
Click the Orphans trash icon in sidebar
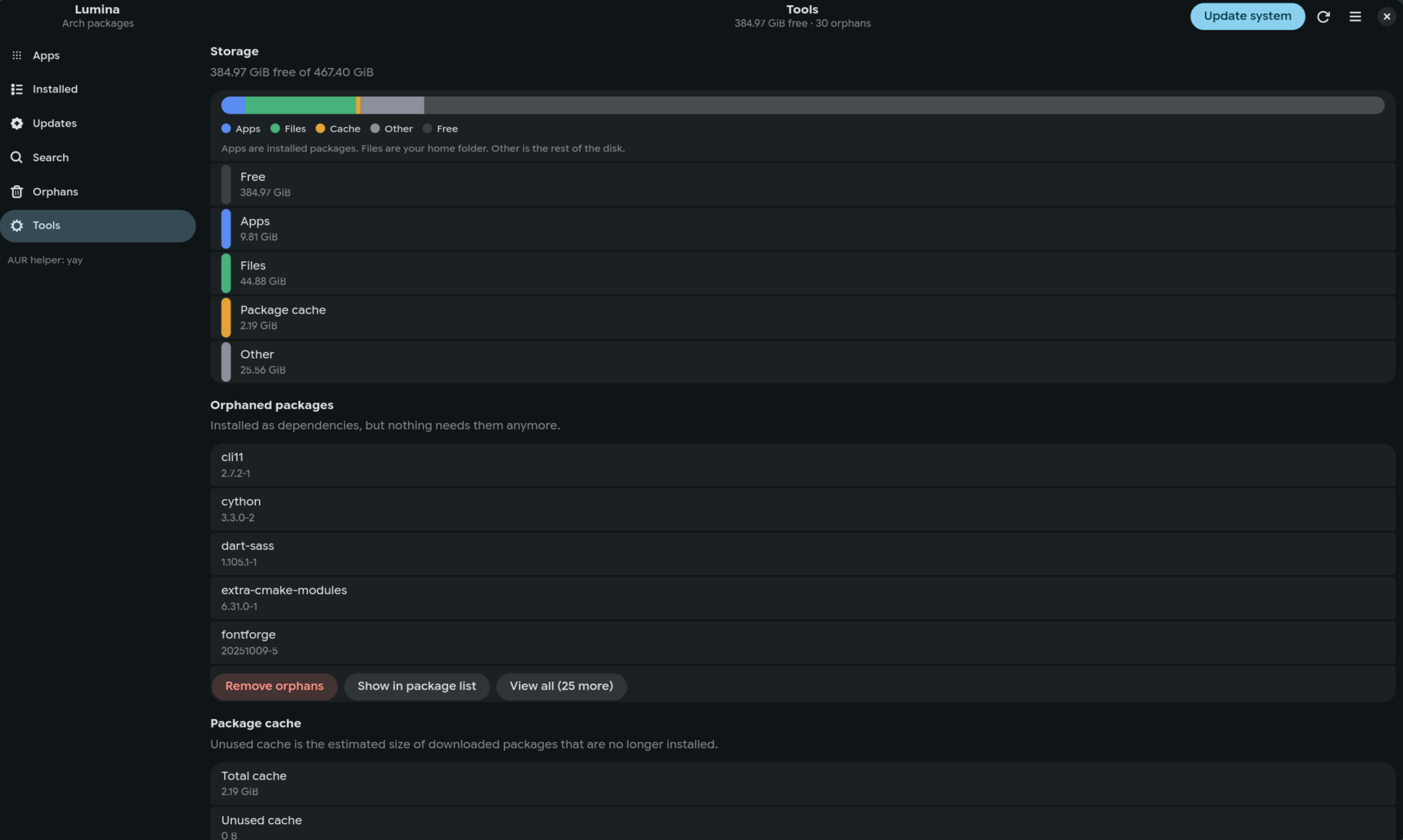point(16,191)
